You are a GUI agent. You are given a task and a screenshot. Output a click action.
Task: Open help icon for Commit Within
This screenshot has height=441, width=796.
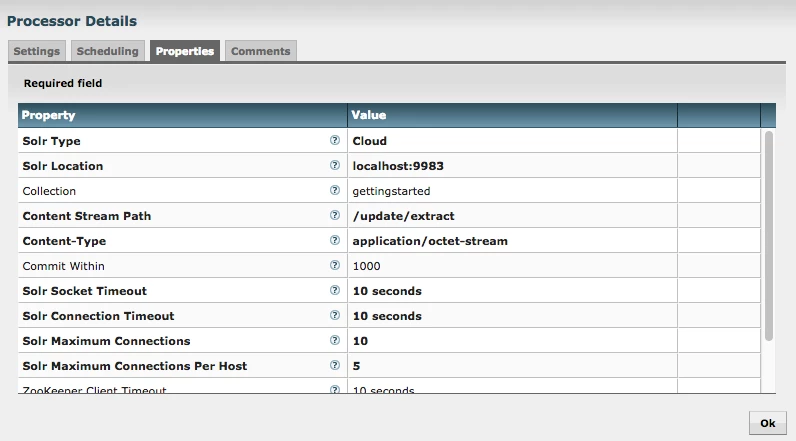[335, 265]
